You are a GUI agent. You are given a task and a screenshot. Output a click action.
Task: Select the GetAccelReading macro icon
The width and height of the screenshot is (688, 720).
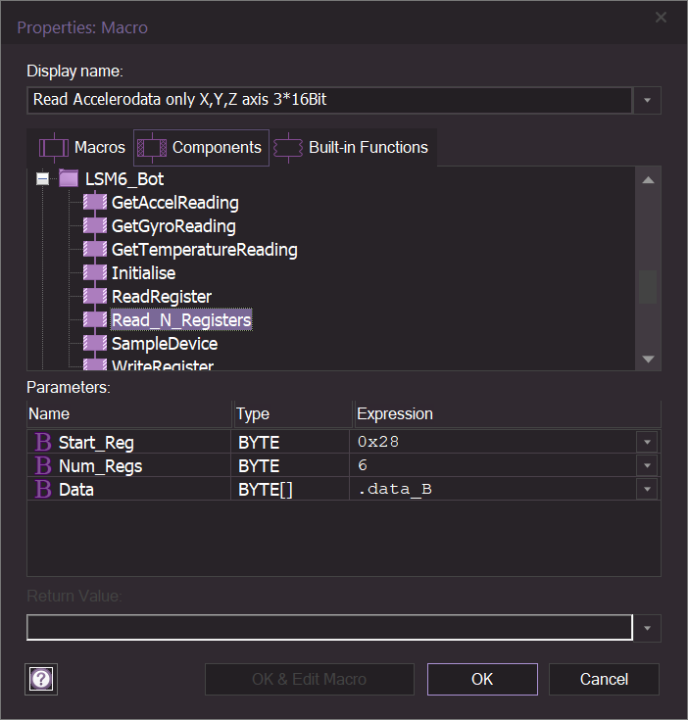[95, 203]
